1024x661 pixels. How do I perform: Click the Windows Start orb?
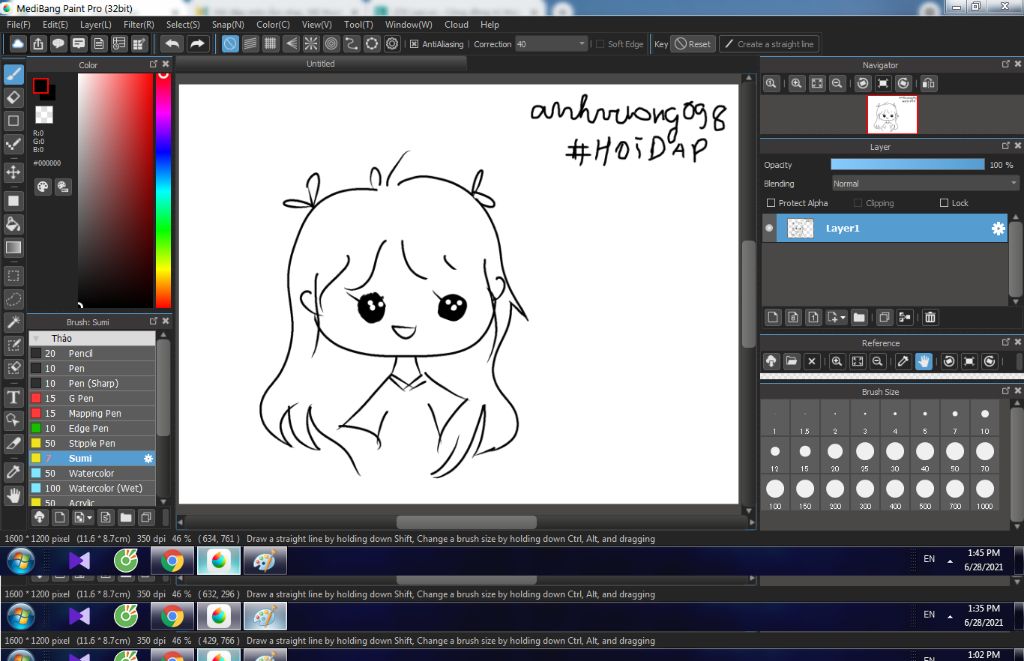point(20,561)
